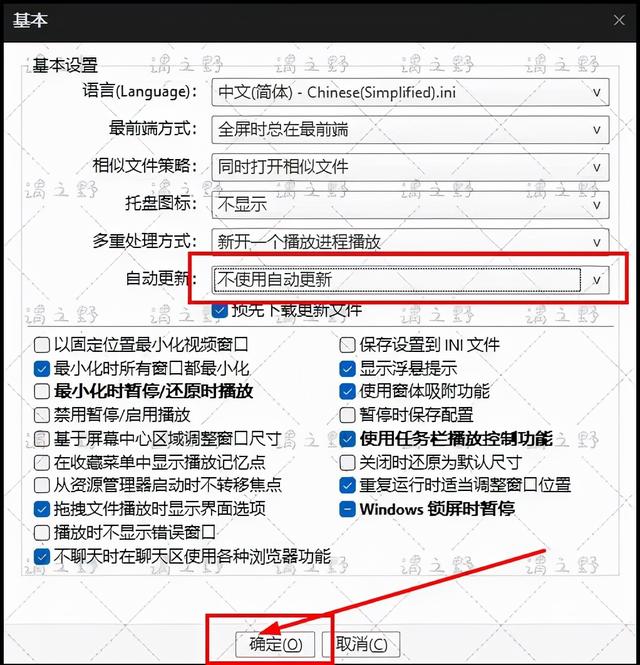
Task: Expand the 托盘图标 dropdown showing 不显示
Action: click(410, 205)
